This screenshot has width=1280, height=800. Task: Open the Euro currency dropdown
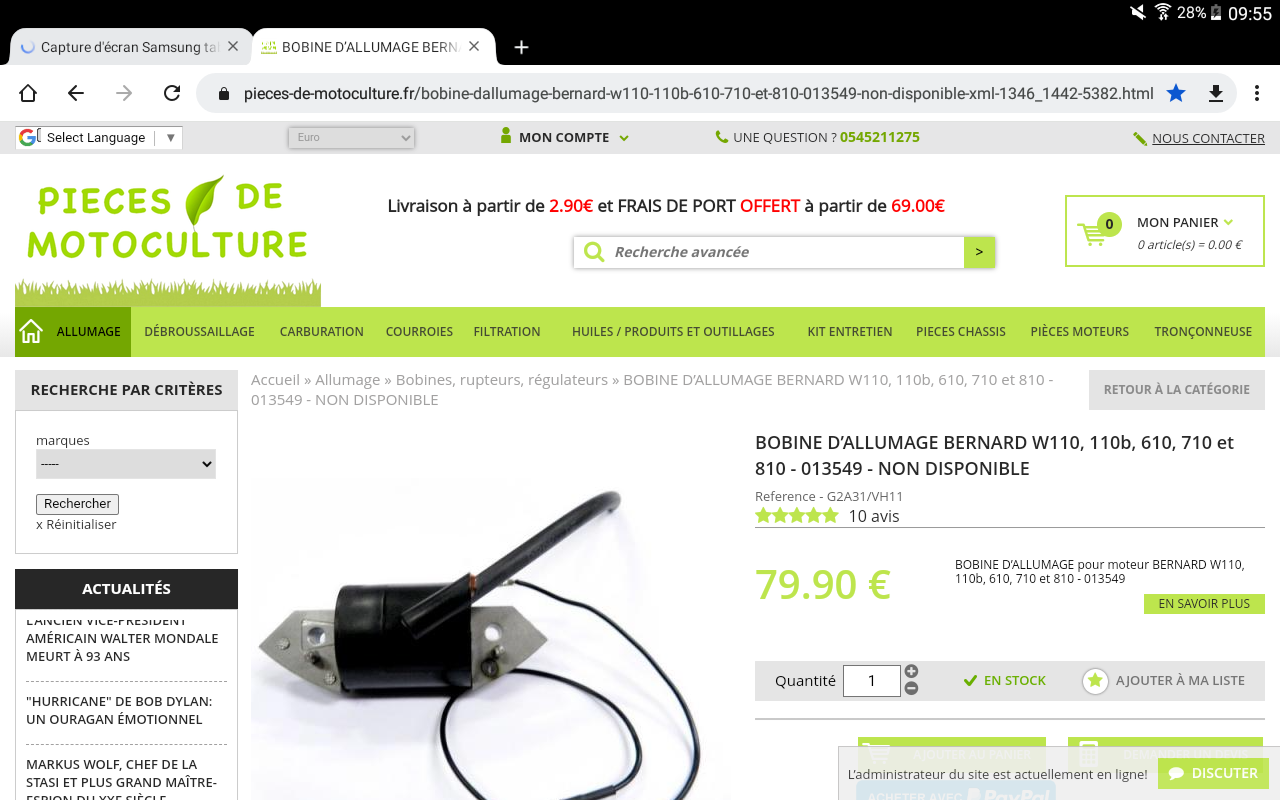click(351, 137)
